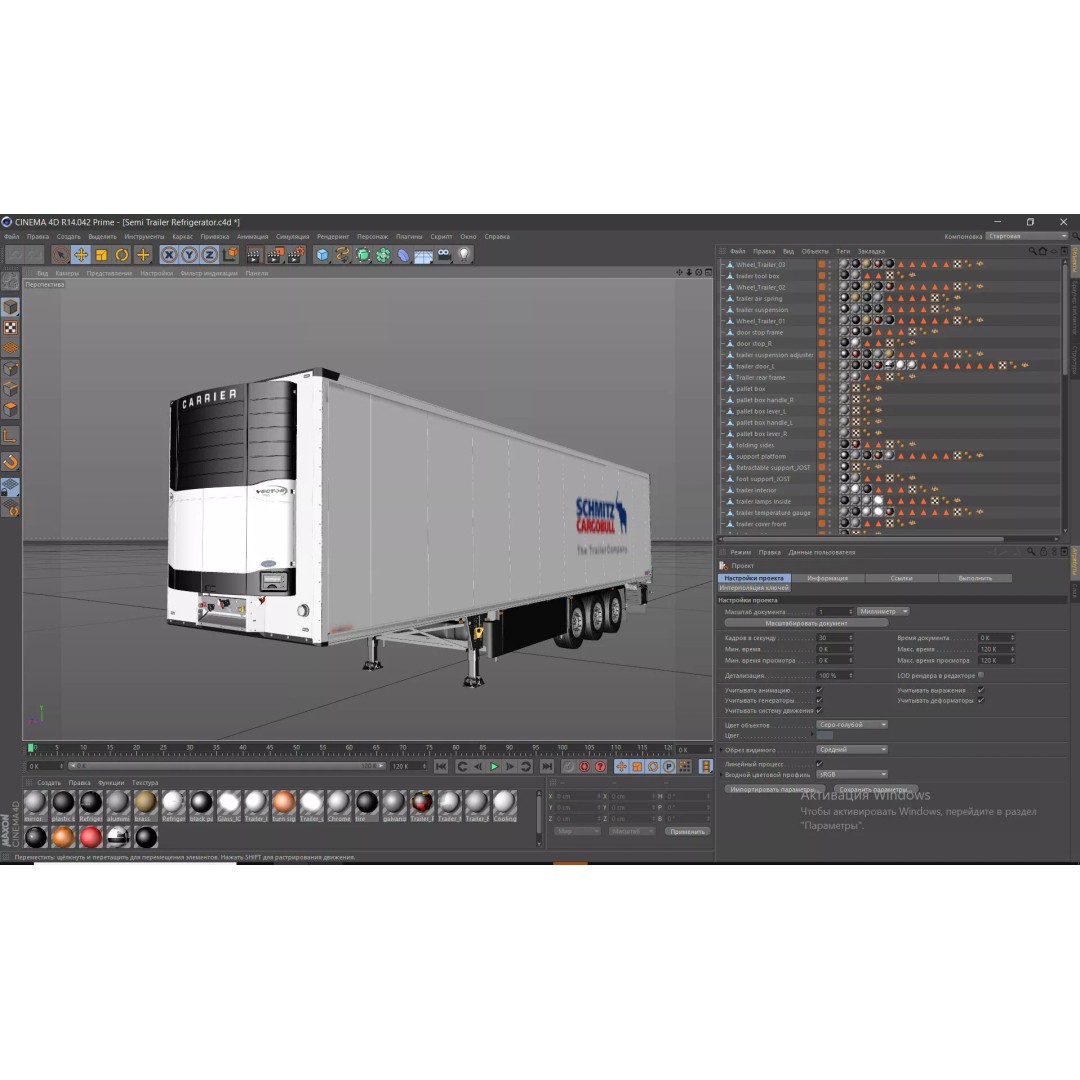Add a camera object icon
The image size is (1080, 1080).
[x=444, y=255]
